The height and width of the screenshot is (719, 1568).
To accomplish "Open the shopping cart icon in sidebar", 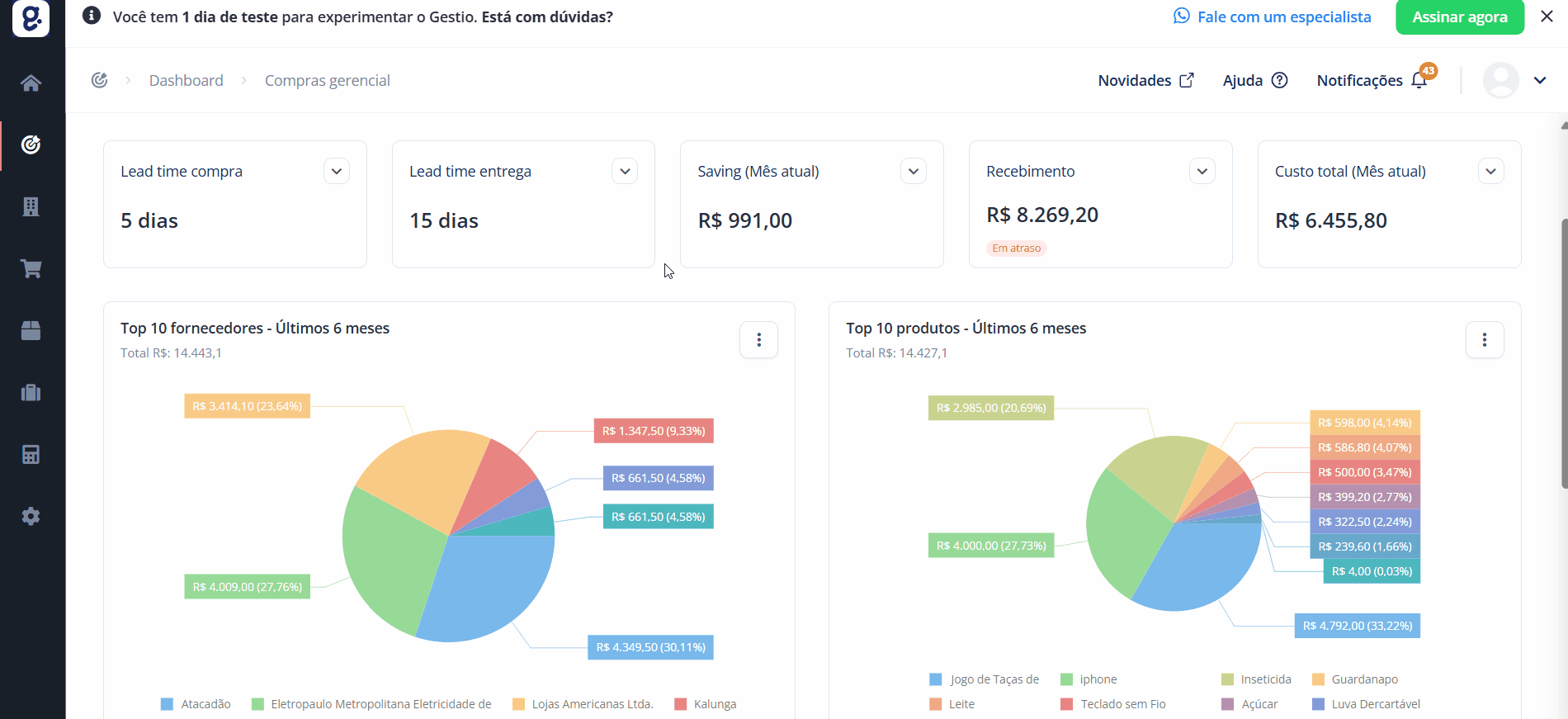I will tap(31, 268).
